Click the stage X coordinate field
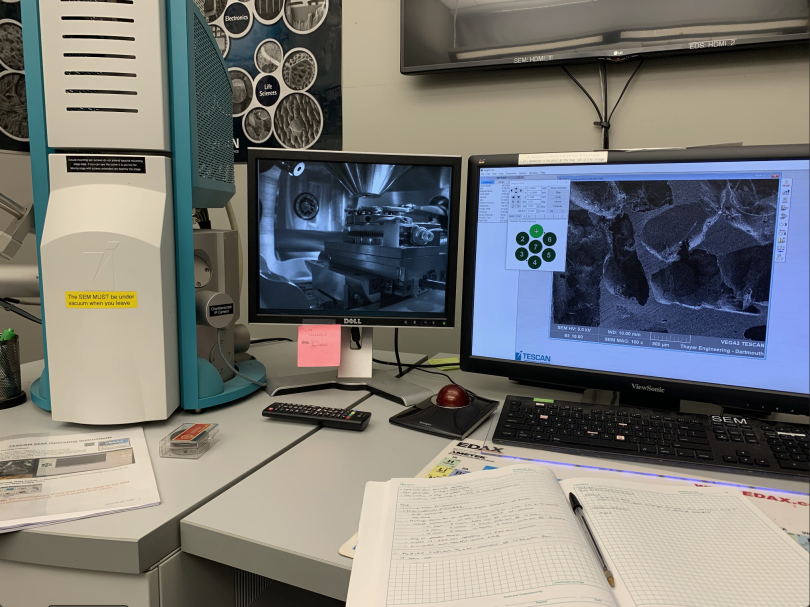 click(x=534, y=188)
